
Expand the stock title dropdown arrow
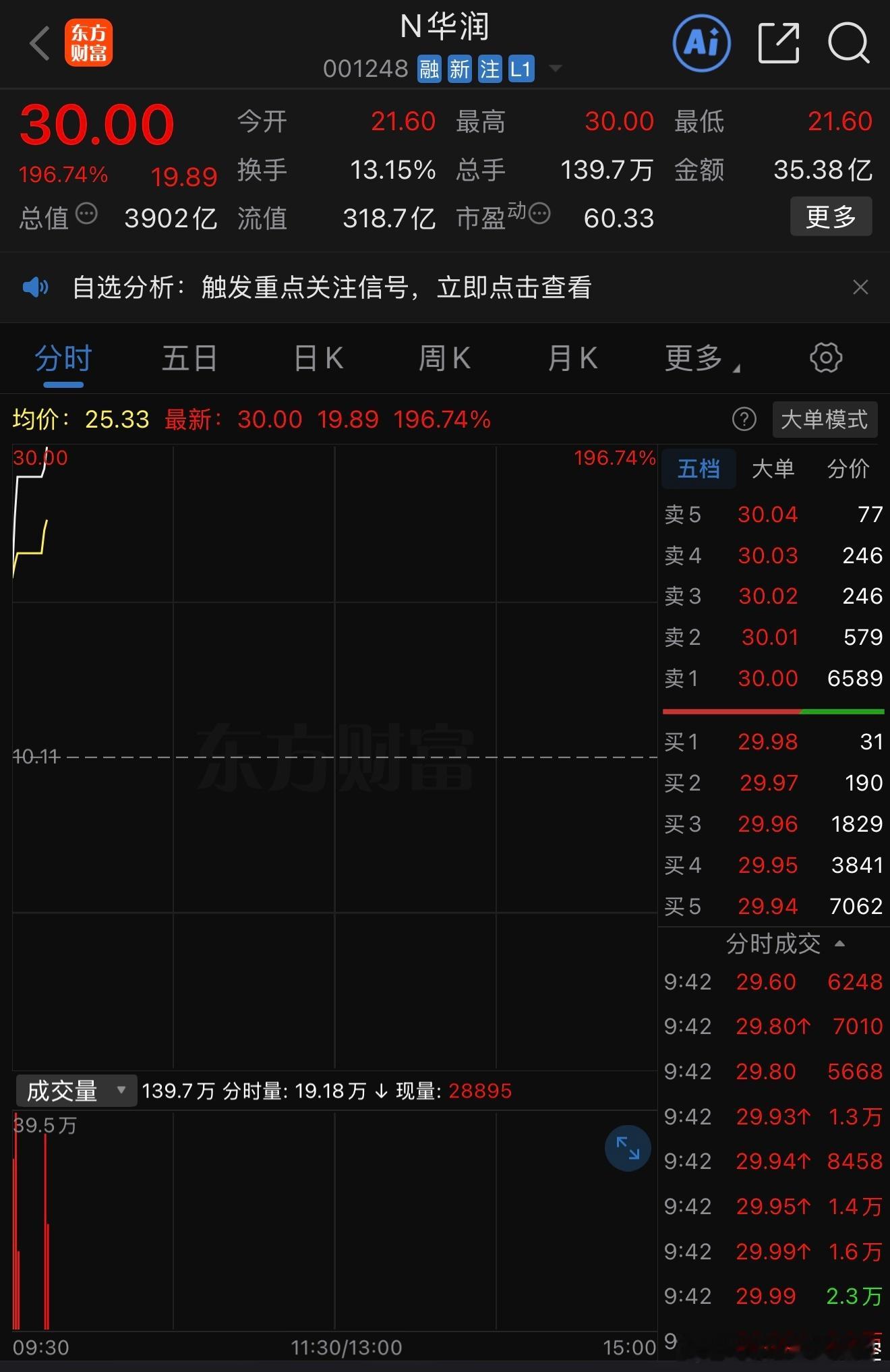[556, 68]
